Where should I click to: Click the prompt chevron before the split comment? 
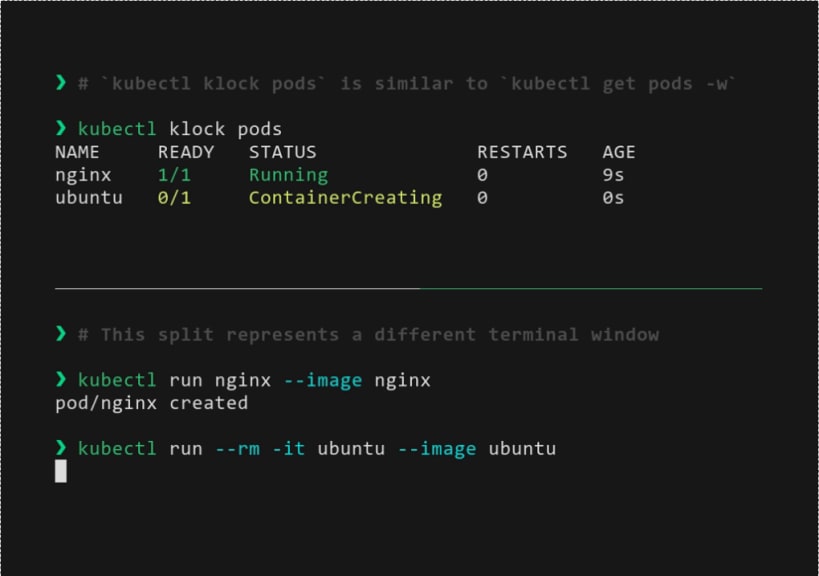[x=61, y=334]
